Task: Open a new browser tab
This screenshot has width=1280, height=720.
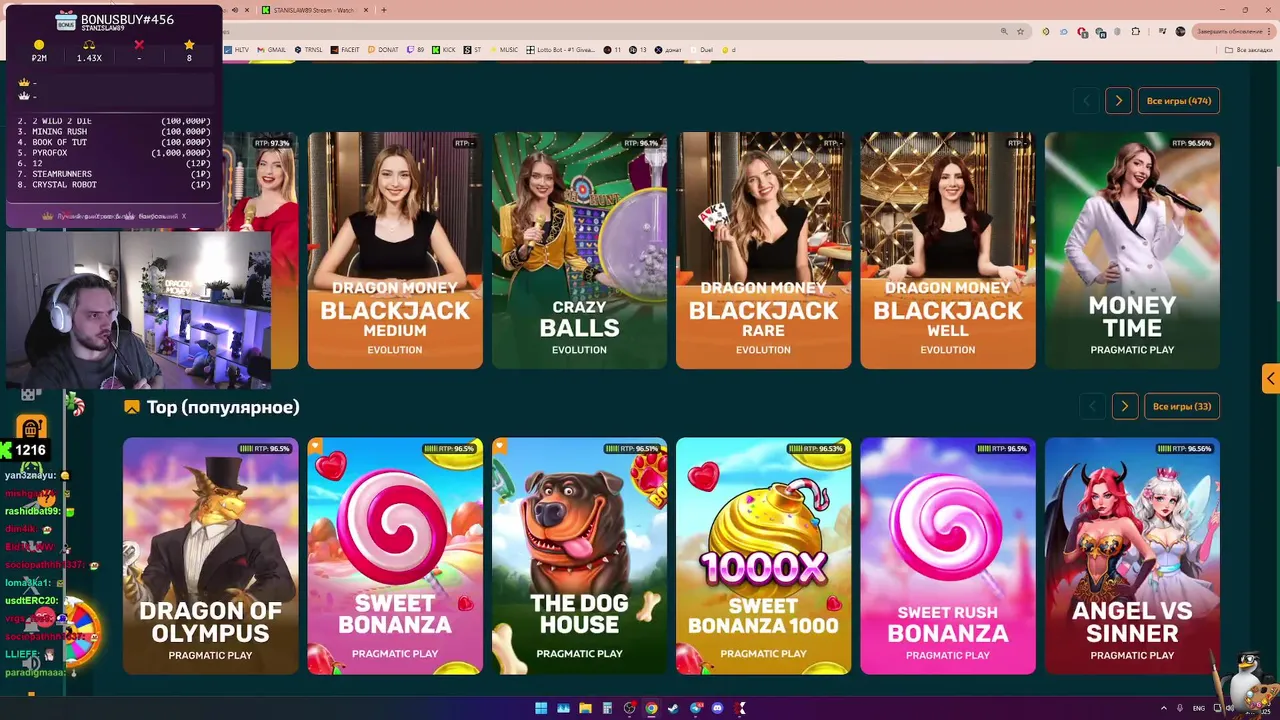Action: coord(384,10)
